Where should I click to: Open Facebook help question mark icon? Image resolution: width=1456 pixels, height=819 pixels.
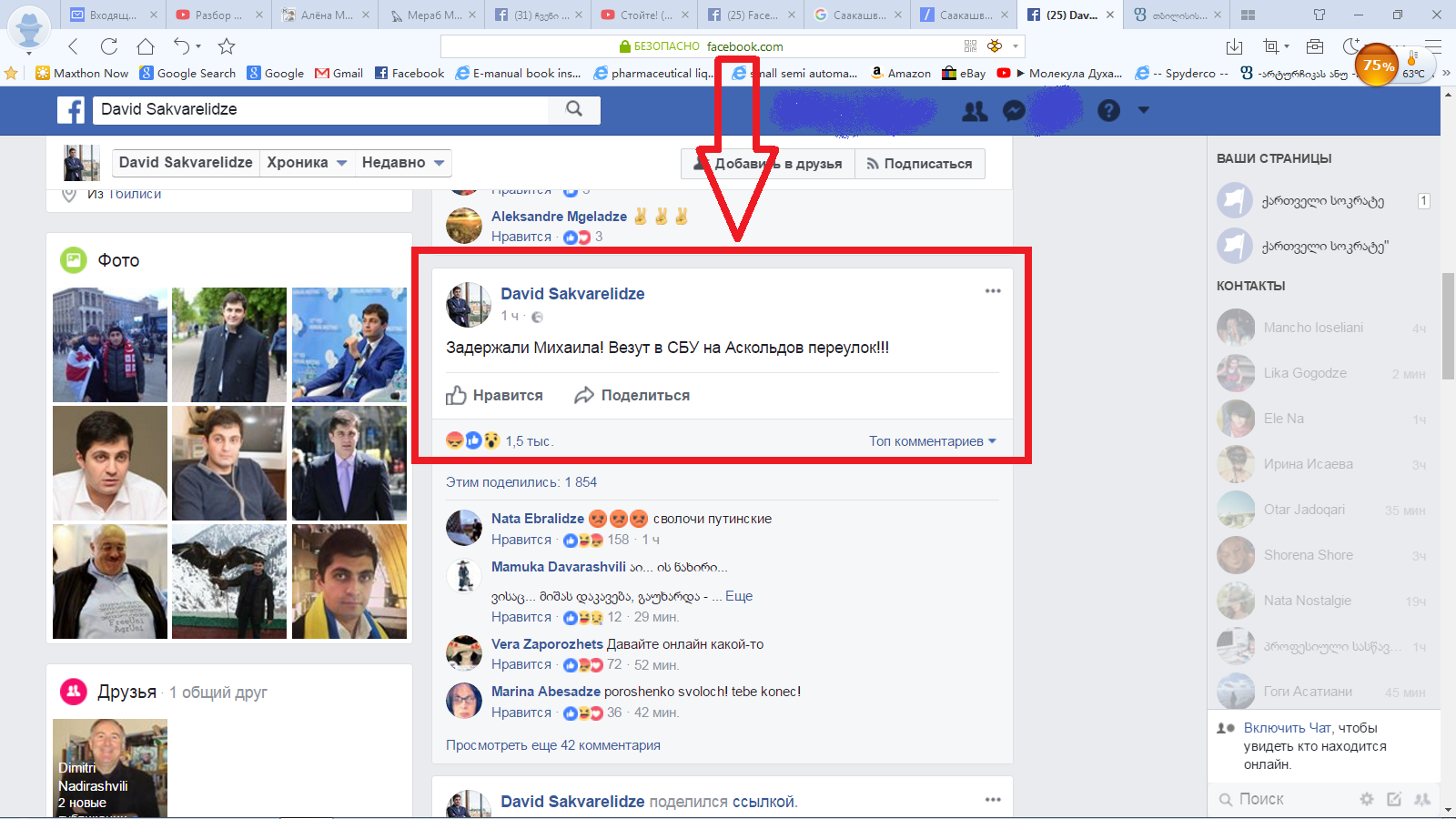pyautogui.click(x=1108, y=111)
